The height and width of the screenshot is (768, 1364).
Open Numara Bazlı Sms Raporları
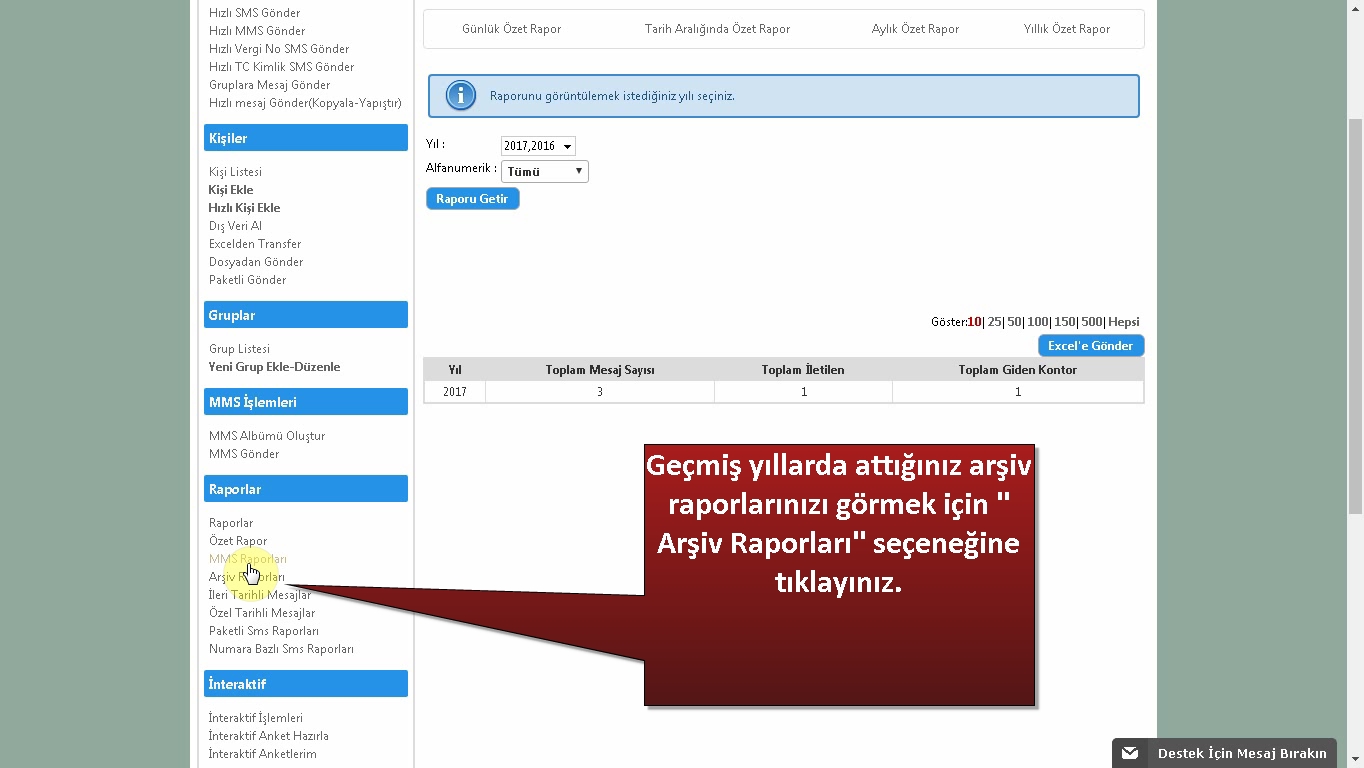pyautogui.click(x=281, y=649)
